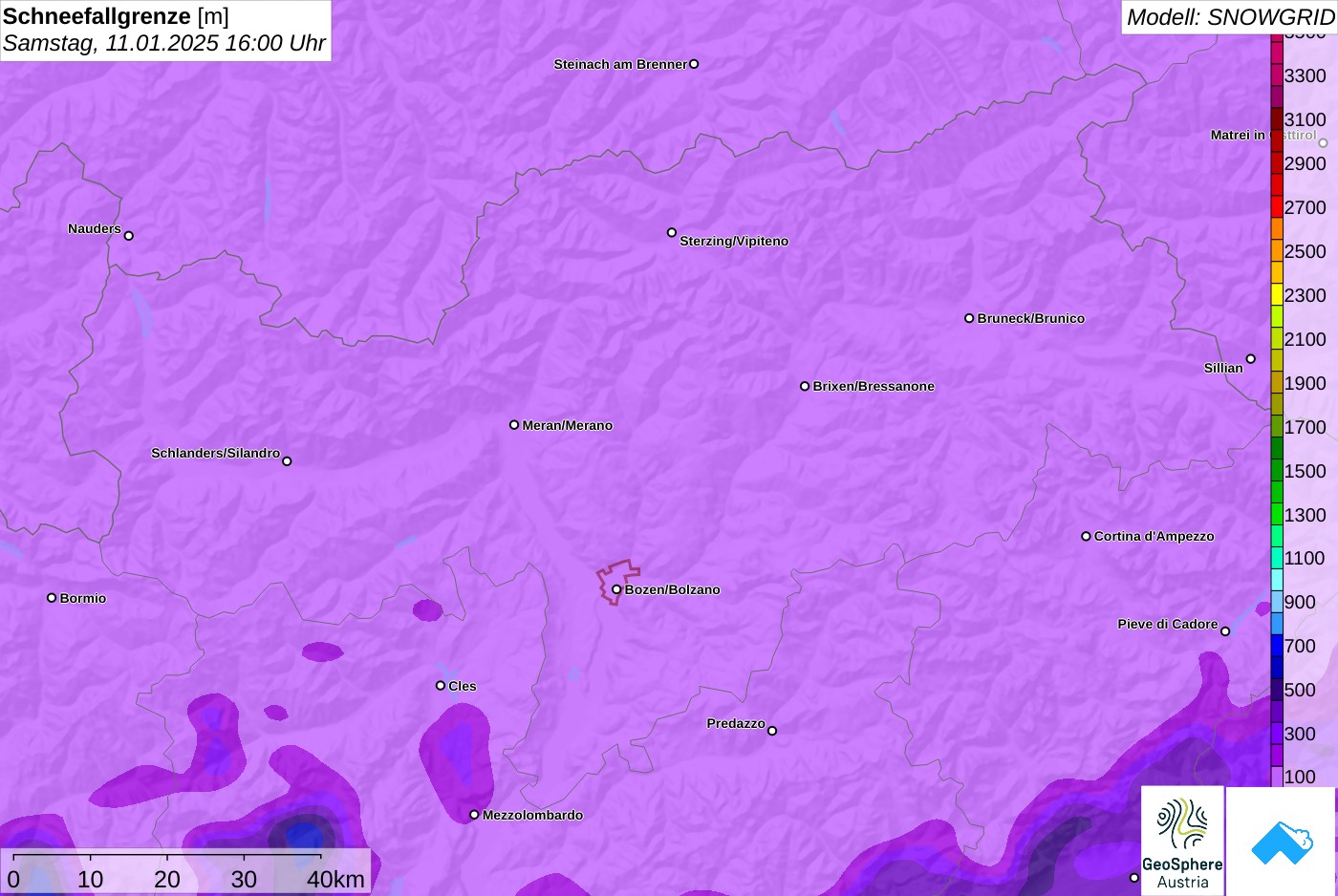
Task: Click the Mezzolombardo label text
Action: pos(532,815)
